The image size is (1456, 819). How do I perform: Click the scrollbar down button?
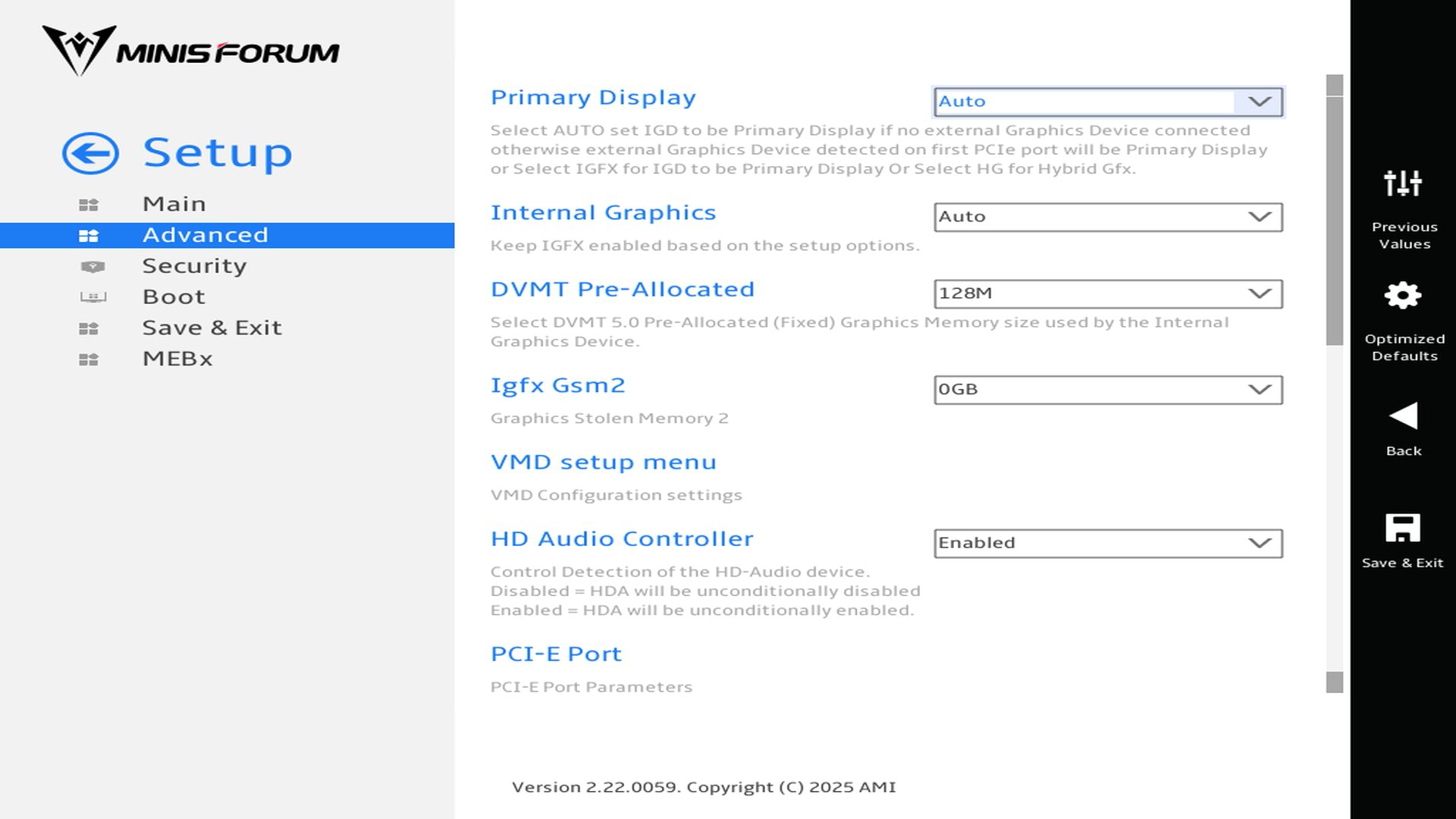[x=1335, y=682]
